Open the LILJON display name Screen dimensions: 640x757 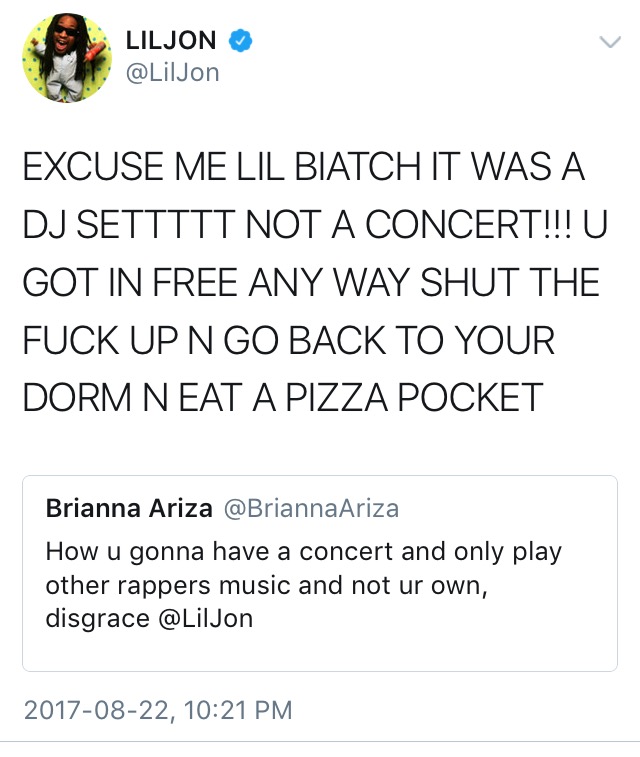[x=170, y=41]
